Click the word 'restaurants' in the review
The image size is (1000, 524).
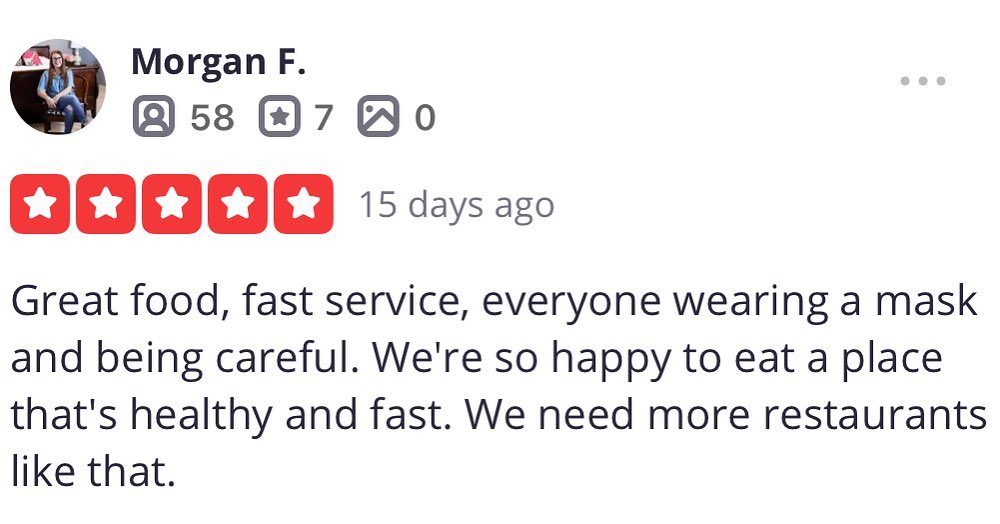point(875,416)
